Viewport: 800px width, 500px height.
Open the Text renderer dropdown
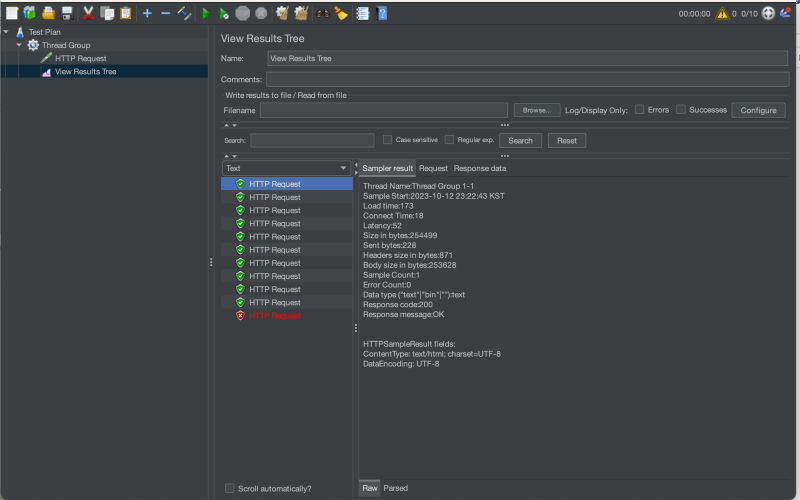[x=287, y=168]
